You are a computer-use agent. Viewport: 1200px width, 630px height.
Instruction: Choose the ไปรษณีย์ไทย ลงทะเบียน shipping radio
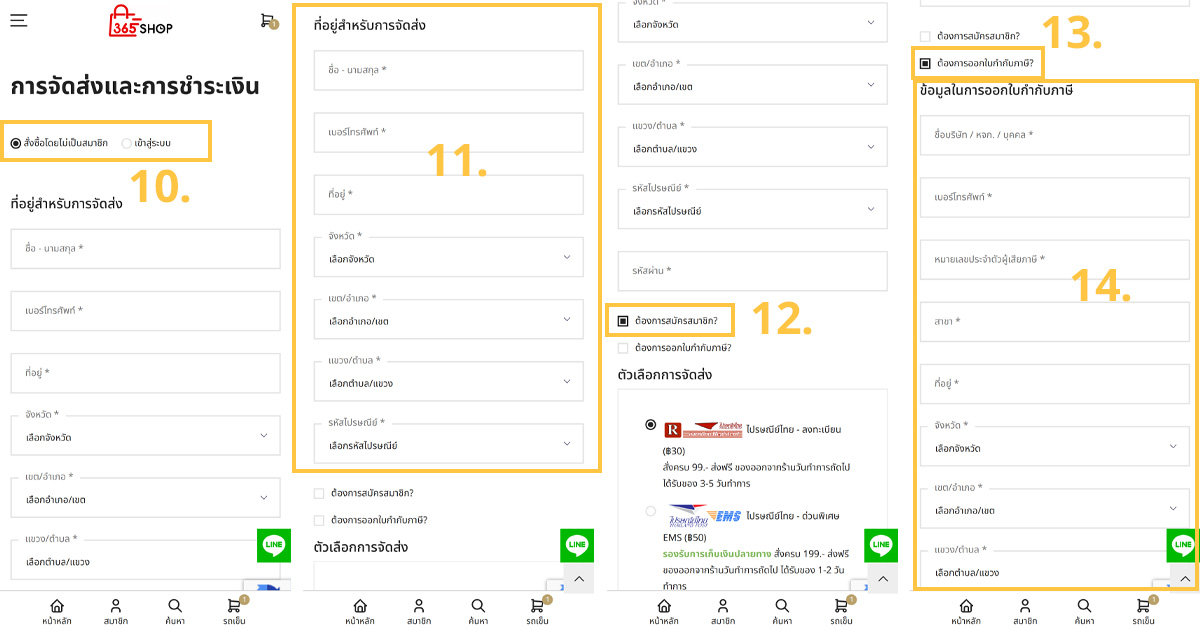(651, 425)
